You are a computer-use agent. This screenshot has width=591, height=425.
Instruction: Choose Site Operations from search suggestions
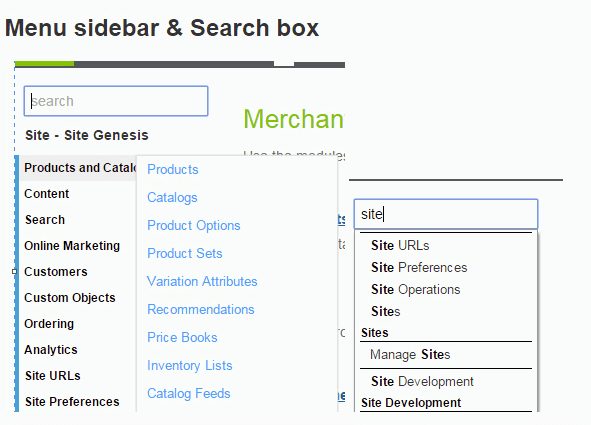click(416, 289)
